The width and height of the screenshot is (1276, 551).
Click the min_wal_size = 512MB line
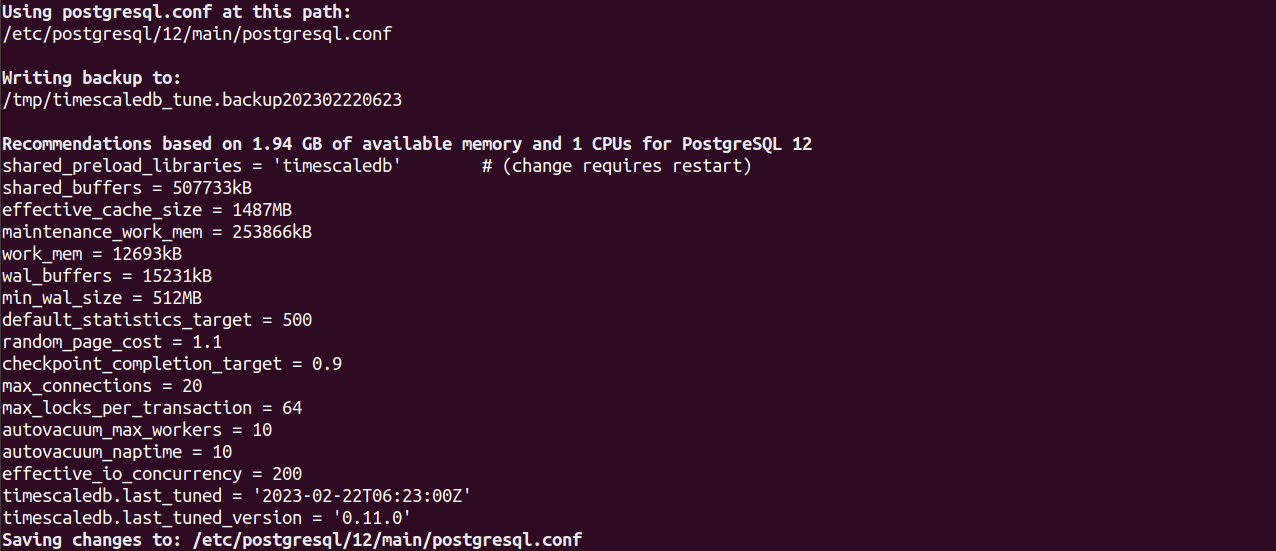click(102, 298)
